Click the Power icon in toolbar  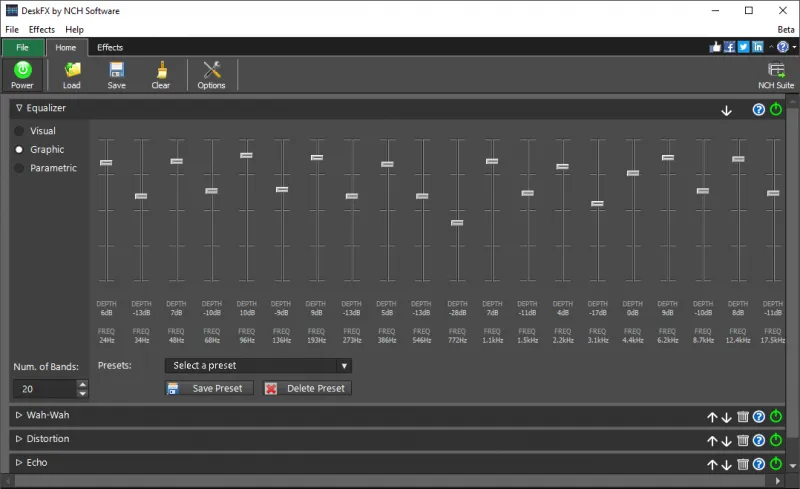click(22, 70)
